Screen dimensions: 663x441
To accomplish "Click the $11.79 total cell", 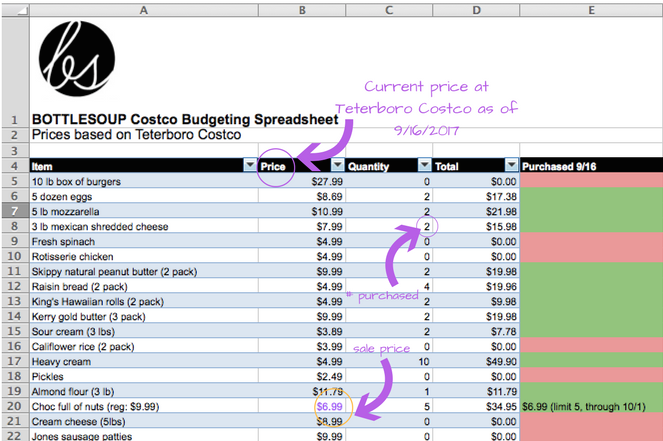I will [476, 392].
